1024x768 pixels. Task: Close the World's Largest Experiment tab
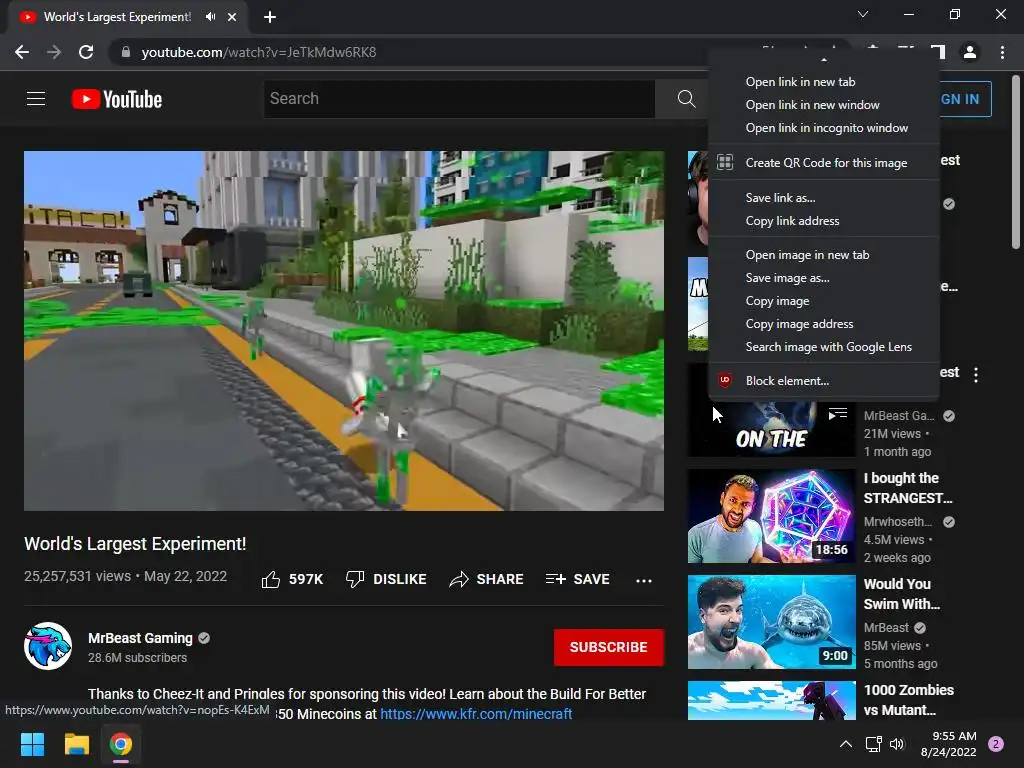point(232,17)
